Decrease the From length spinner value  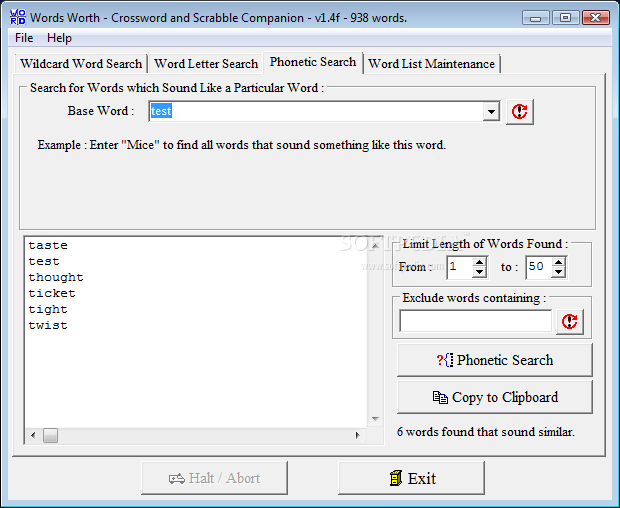[479, 272]
